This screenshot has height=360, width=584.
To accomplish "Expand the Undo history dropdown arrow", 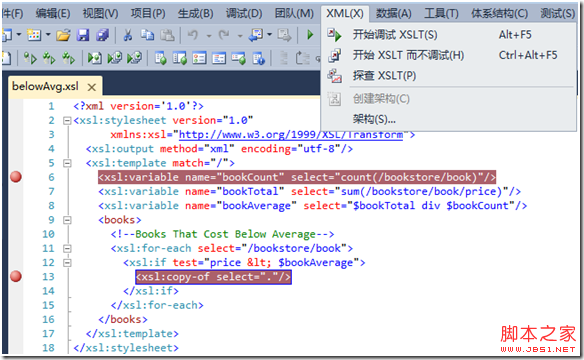I will click(209, 36).
